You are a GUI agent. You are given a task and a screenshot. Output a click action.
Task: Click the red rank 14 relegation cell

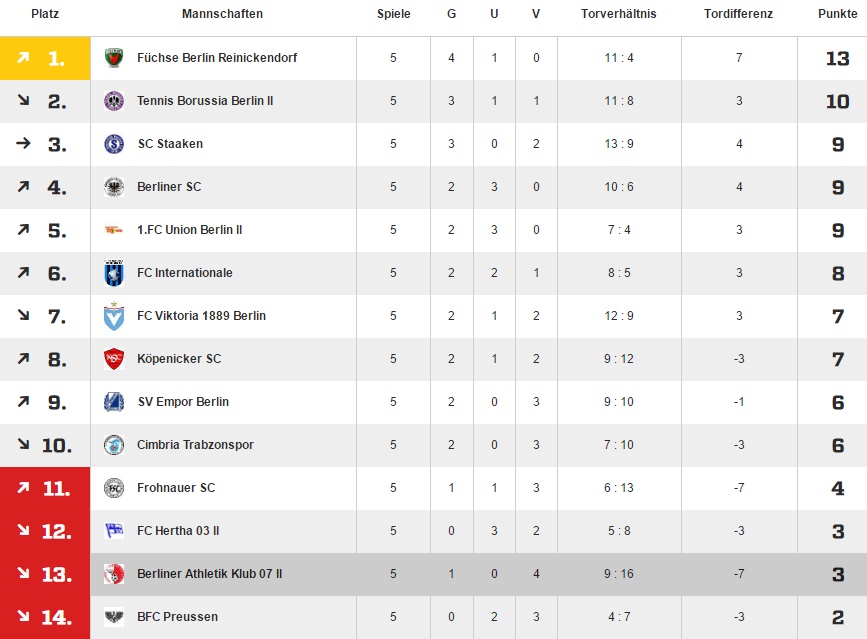[x=45, y=617]
